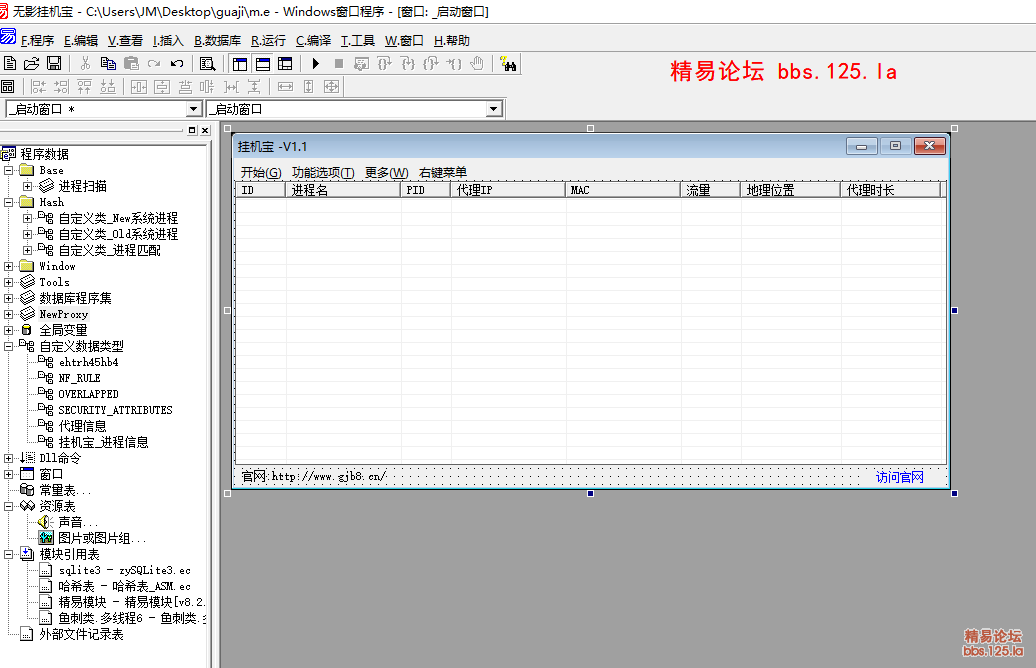
Task: Click the Open file folder icon
Action: 31,63
